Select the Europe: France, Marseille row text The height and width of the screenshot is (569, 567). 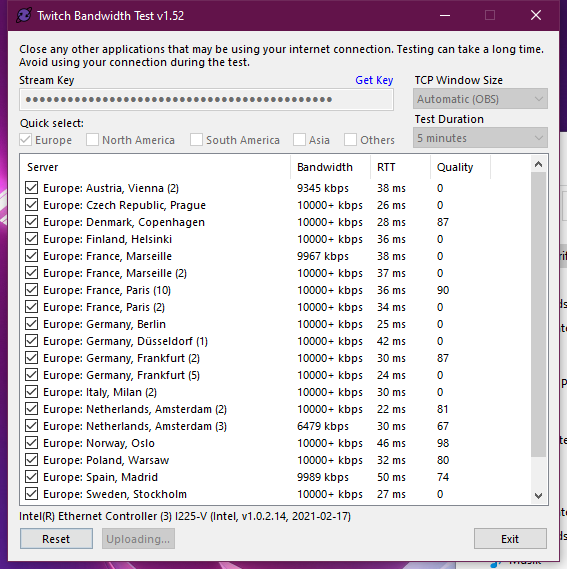pos(107,256)
